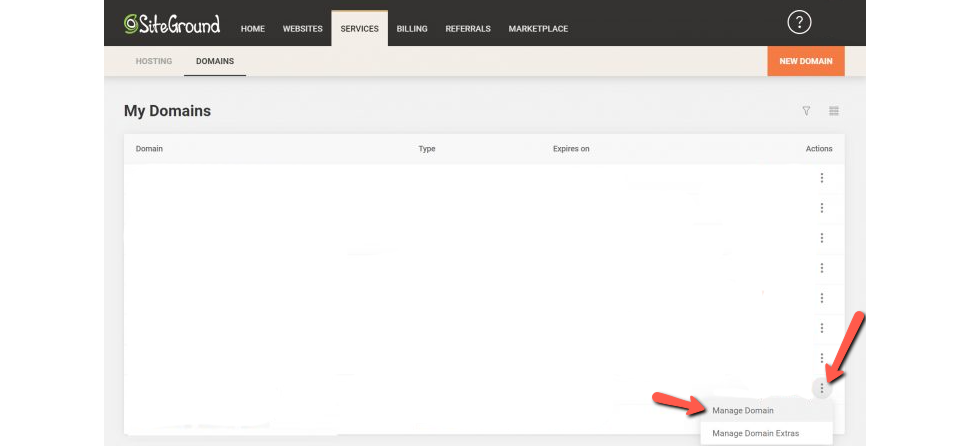Open the help question mark icon

(x=799, y=23)
